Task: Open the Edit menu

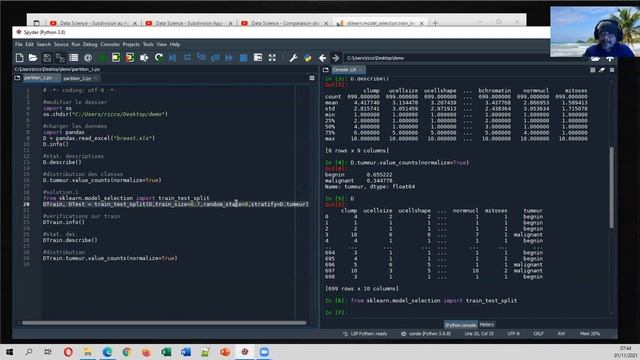Action: (30, 44)
